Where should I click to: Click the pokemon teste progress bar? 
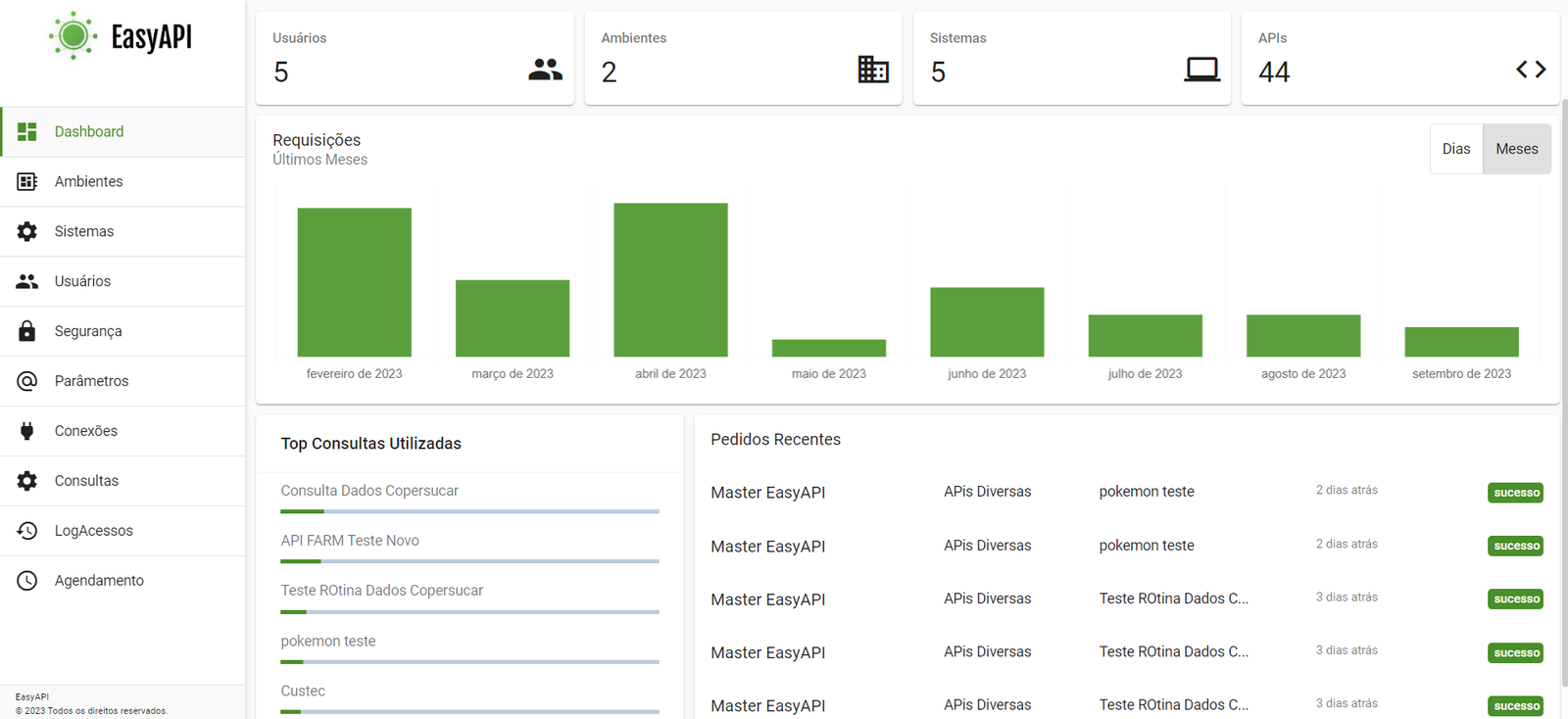point(470,662)
